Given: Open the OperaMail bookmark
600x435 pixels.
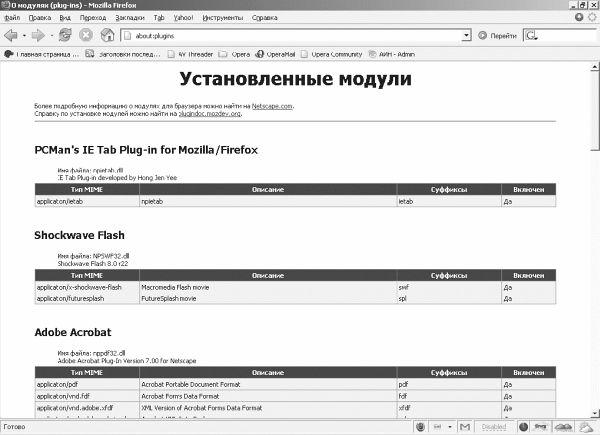Looking at the screenshot, I should point(275,54).
